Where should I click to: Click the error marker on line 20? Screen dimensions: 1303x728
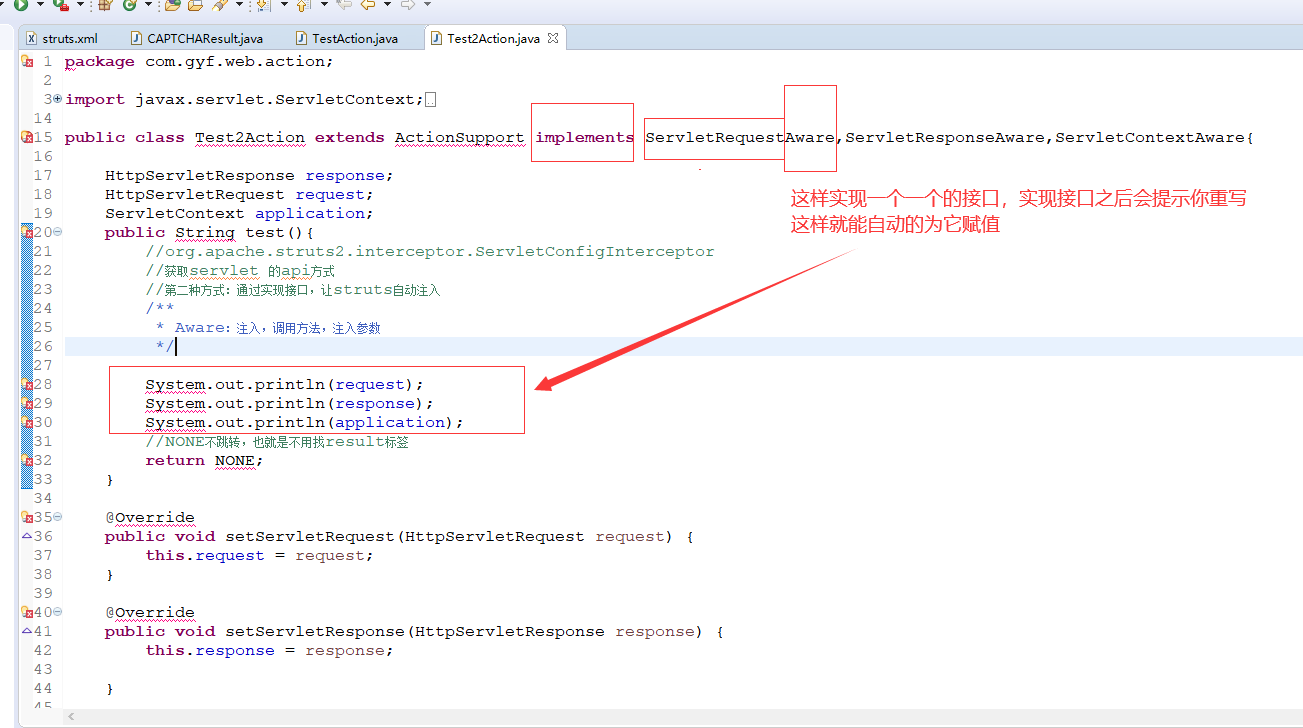(28, 233)
